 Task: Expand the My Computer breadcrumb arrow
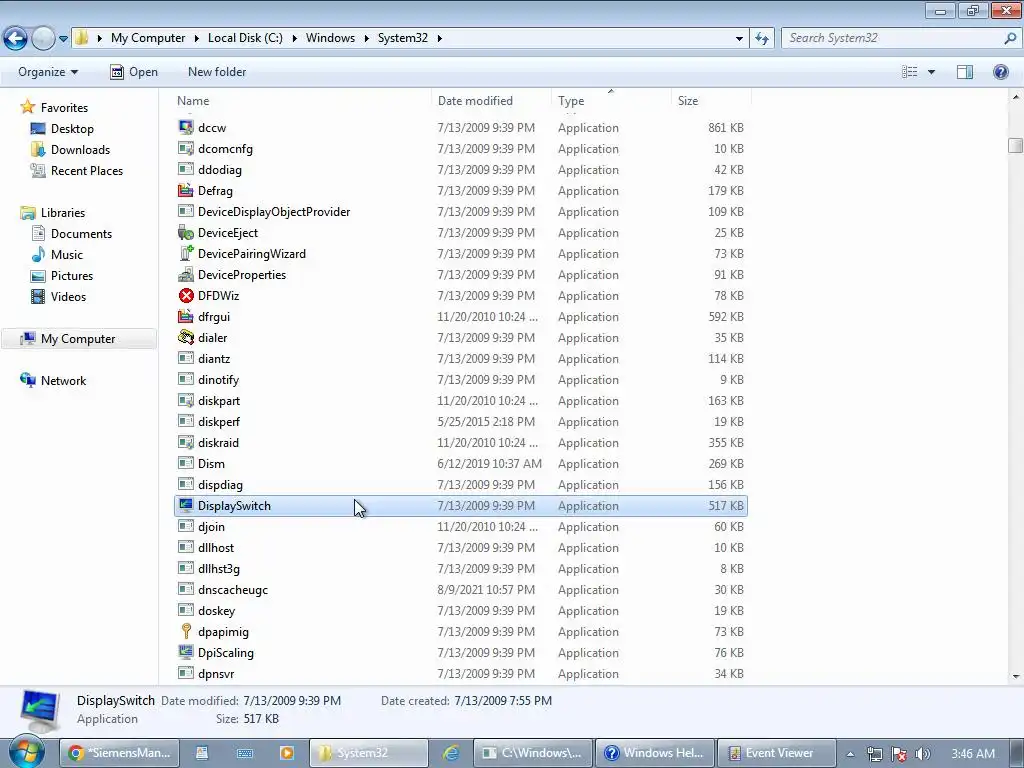(x=196, y=38)
